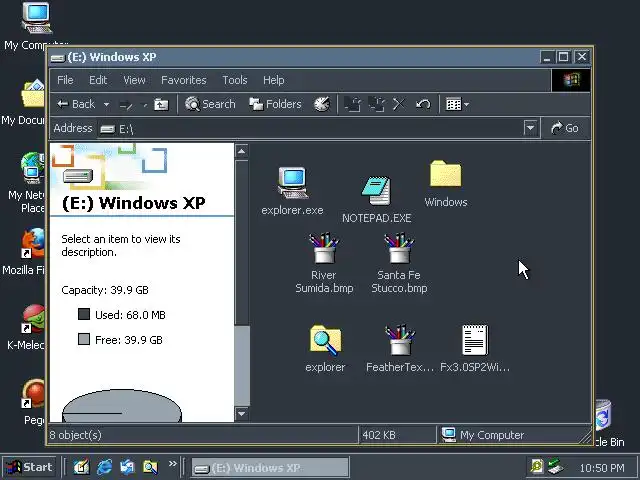Click the (E:) Windows XP taskbar button
Image resolution: width=640 pixels, height=480 pixels.
pyautogui.click(x=270, y=468)
